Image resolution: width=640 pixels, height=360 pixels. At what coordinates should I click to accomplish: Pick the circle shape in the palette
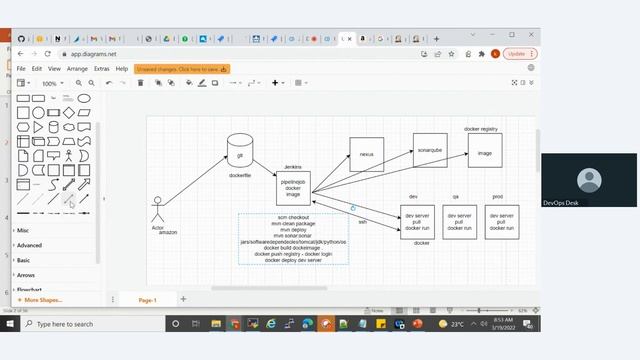tap(38, 113)
